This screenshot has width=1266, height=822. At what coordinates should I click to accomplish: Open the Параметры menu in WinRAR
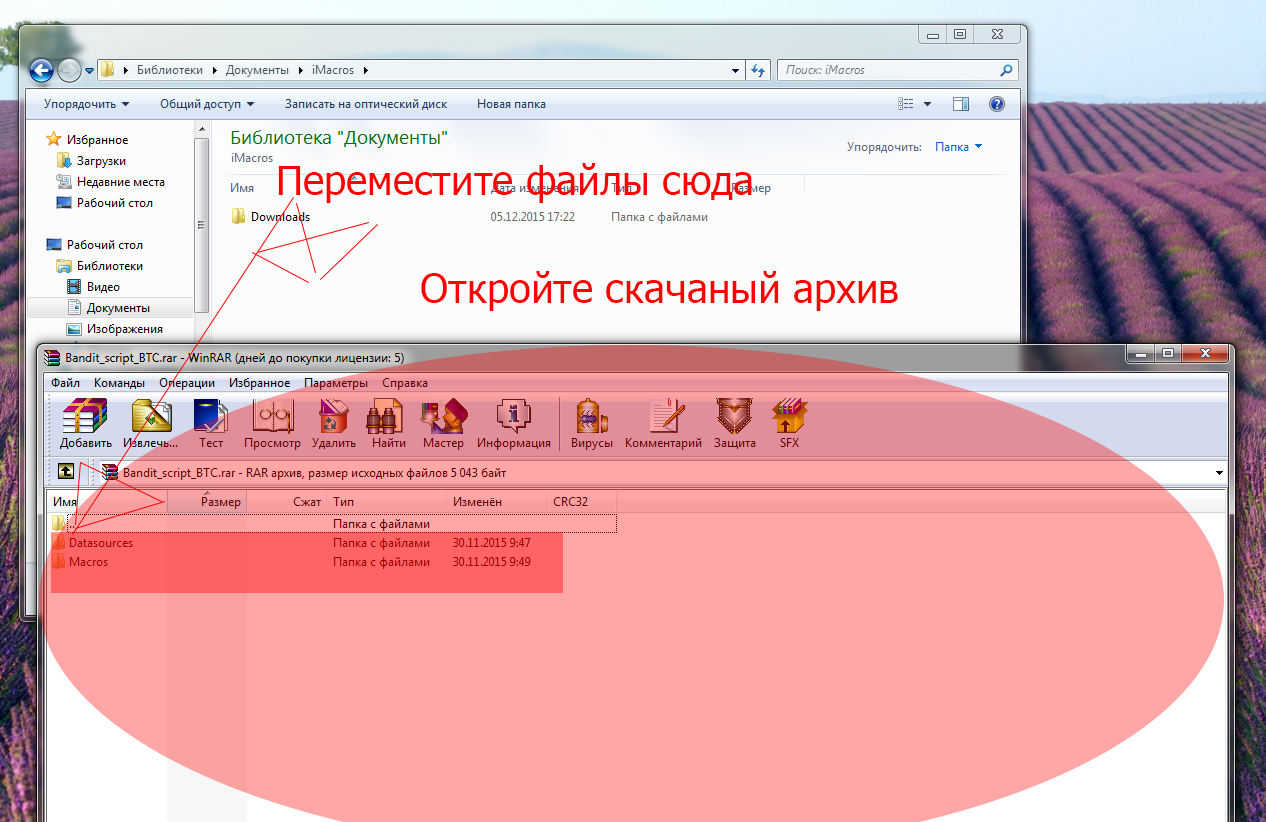[336, 383]
